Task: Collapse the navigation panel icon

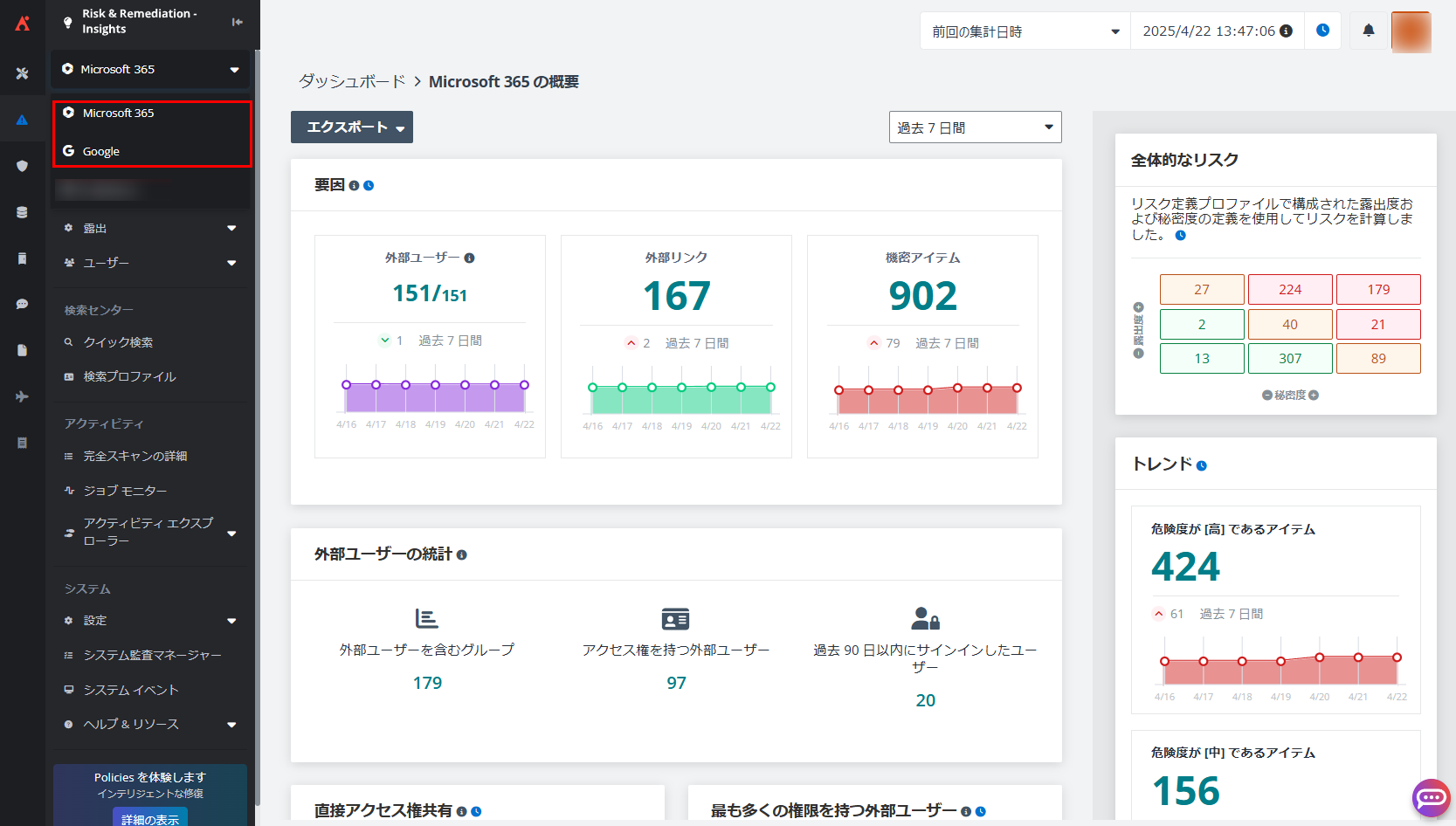Action: pos(238,22)
